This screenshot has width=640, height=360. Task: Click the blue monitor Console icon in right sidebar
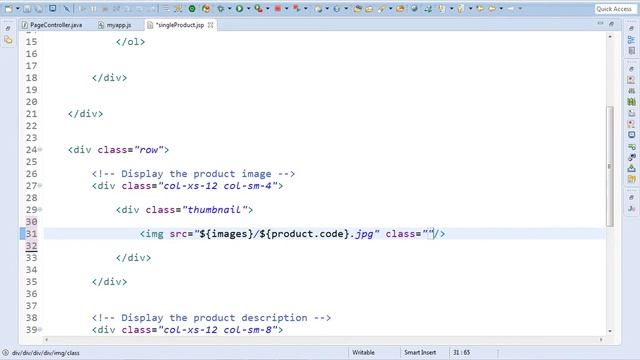[631, 135]
